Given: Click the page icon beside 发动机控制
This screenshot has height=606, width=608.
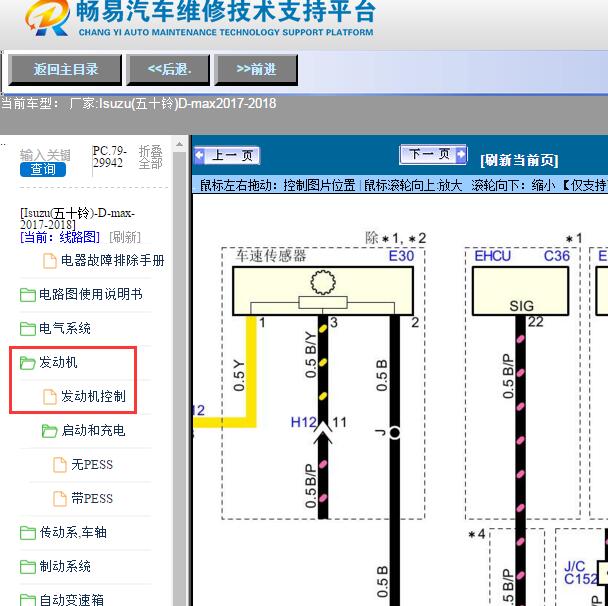Looking at the screenshot, I should (50, 397).
